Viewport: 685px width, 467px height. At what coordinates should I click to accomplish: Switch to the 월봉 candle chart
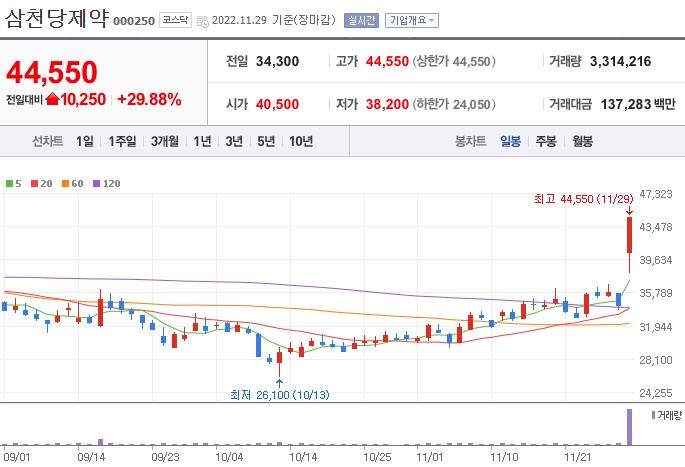point(582,141)
